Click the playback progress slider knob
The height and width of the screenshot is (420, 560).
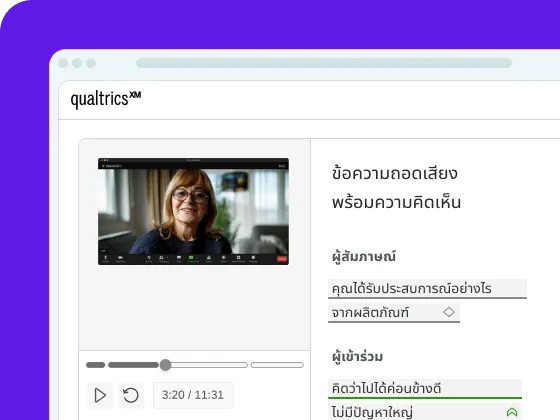(x=165, y=365)
